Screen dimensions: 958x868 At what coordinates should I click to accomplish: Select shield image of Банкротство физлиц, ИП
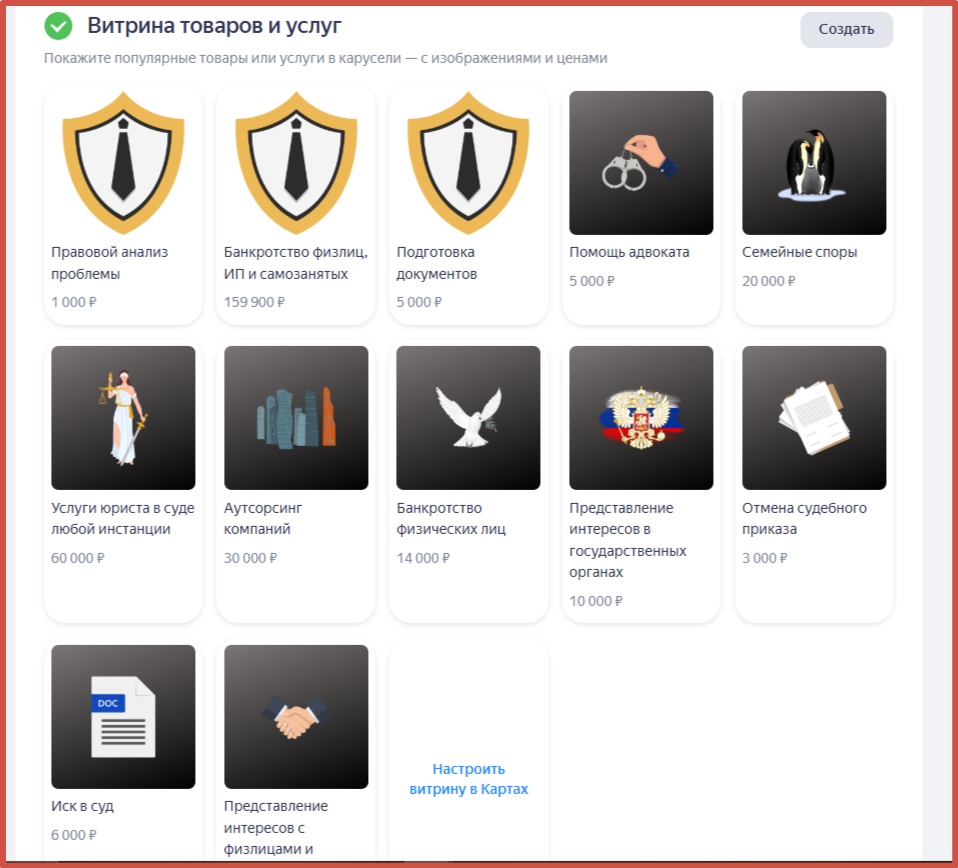coord(296,162)
